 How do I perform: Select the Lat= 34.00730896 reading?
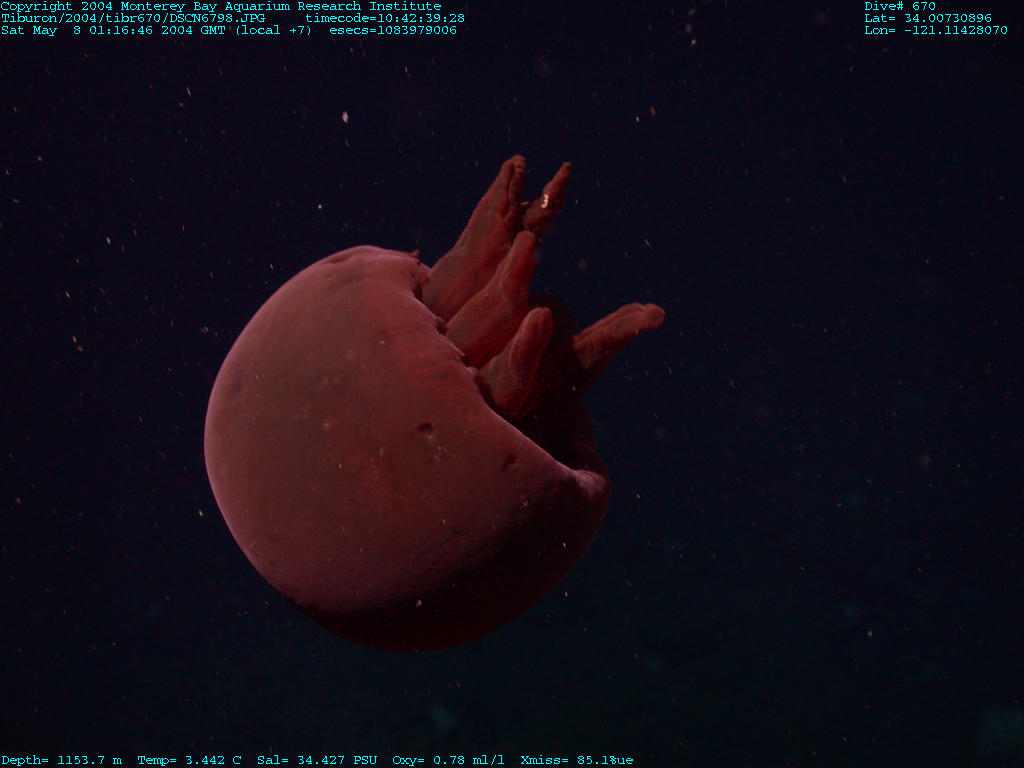pyautogui.click(x=928, y=18)
